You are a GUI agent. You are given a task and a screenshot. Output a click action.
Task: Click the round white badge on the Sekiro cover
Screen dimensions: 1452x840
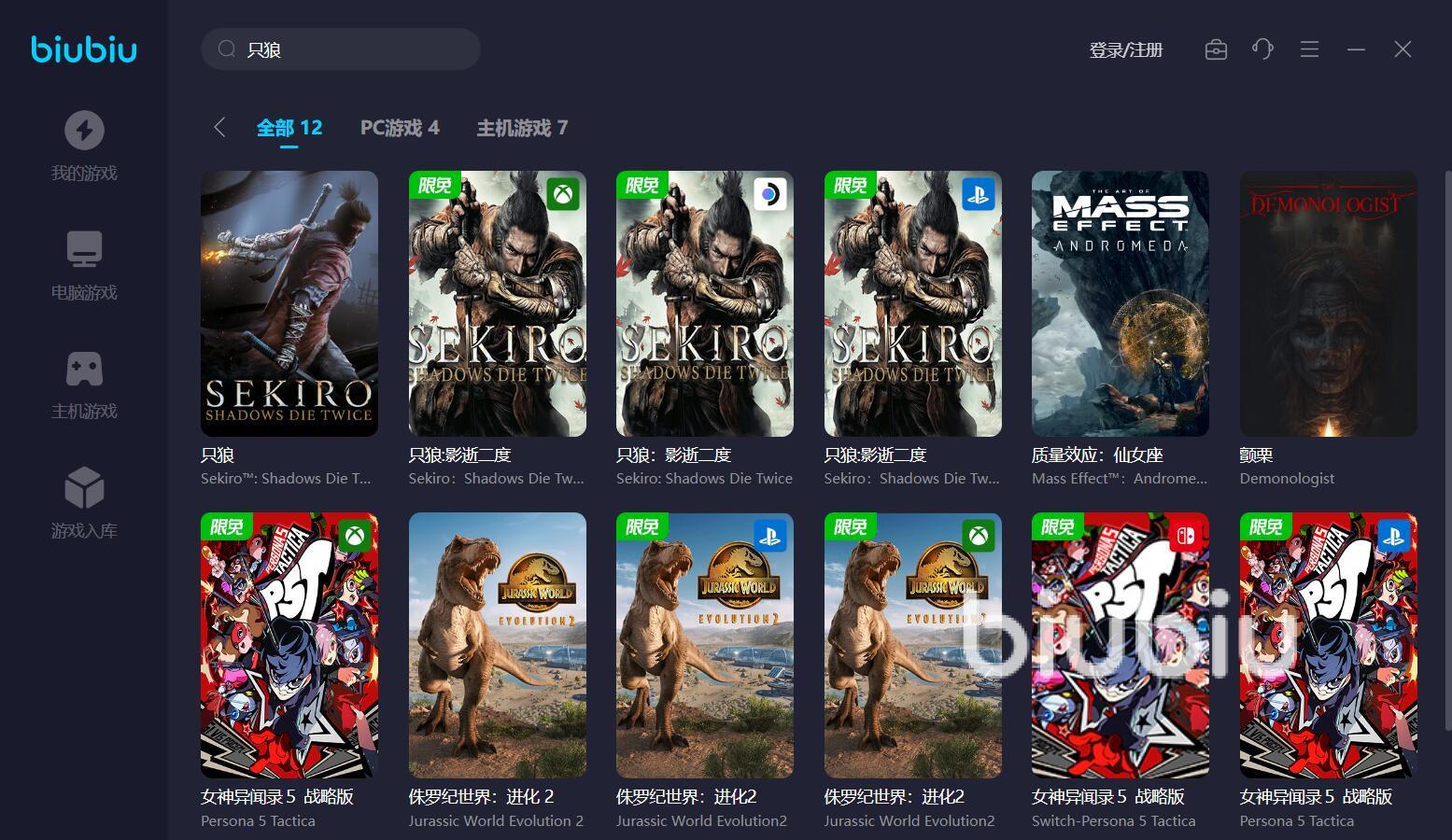coord(770,194)
